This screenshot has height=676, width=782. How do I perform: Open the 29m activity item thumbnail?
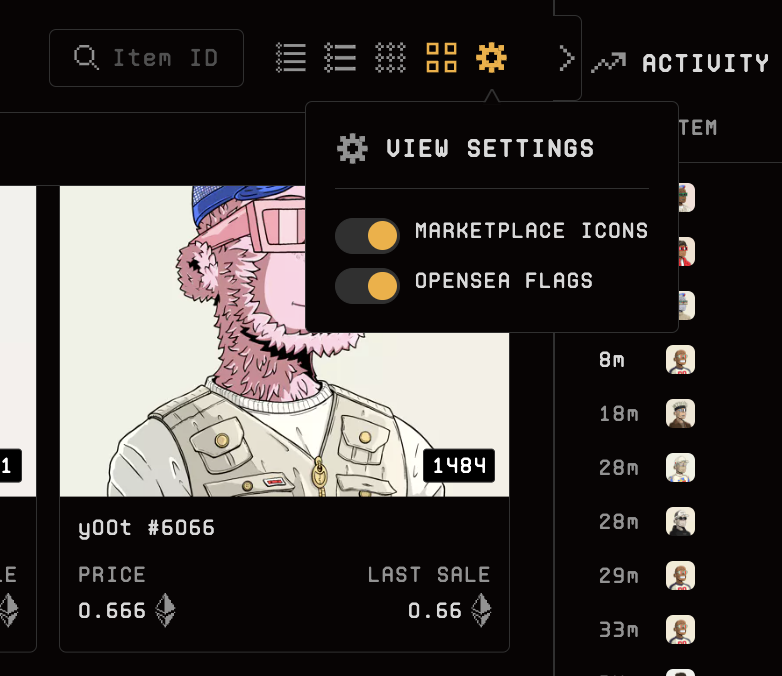[680, 576]
